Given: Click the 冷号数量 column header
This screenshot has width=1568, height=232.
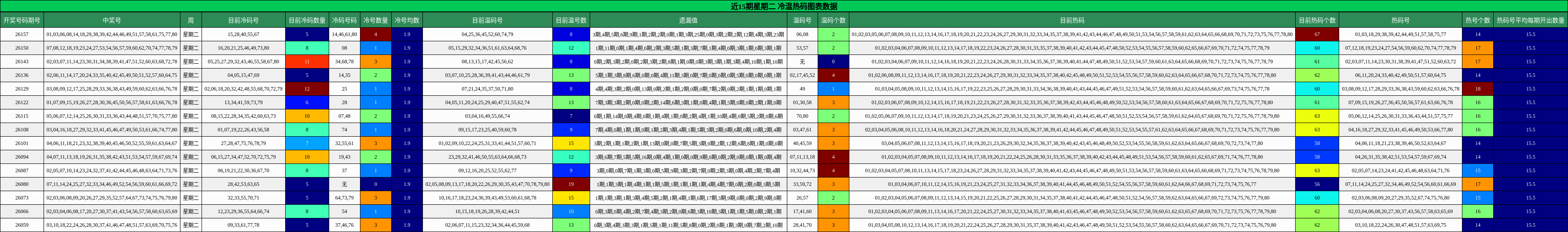Looking at the screenshot, I should (375, 20).
